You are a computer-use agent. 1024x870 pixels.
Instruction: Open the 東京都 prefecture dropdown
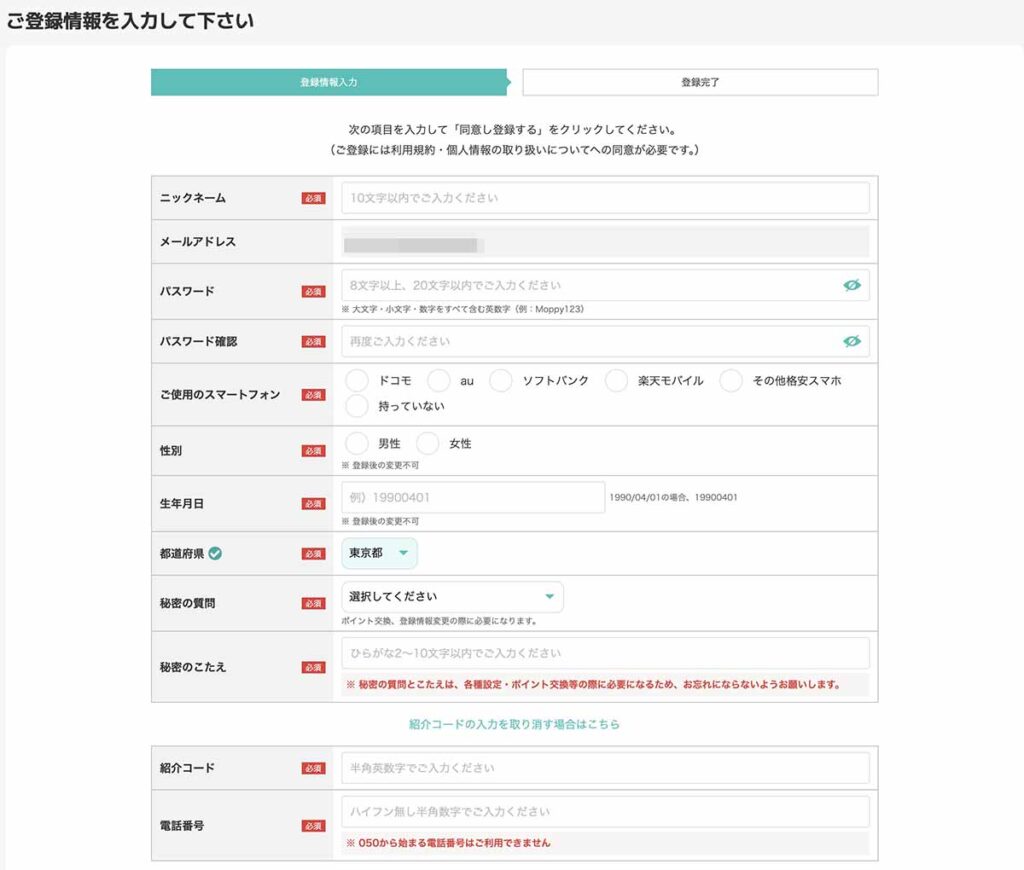[x=379, y=553]
